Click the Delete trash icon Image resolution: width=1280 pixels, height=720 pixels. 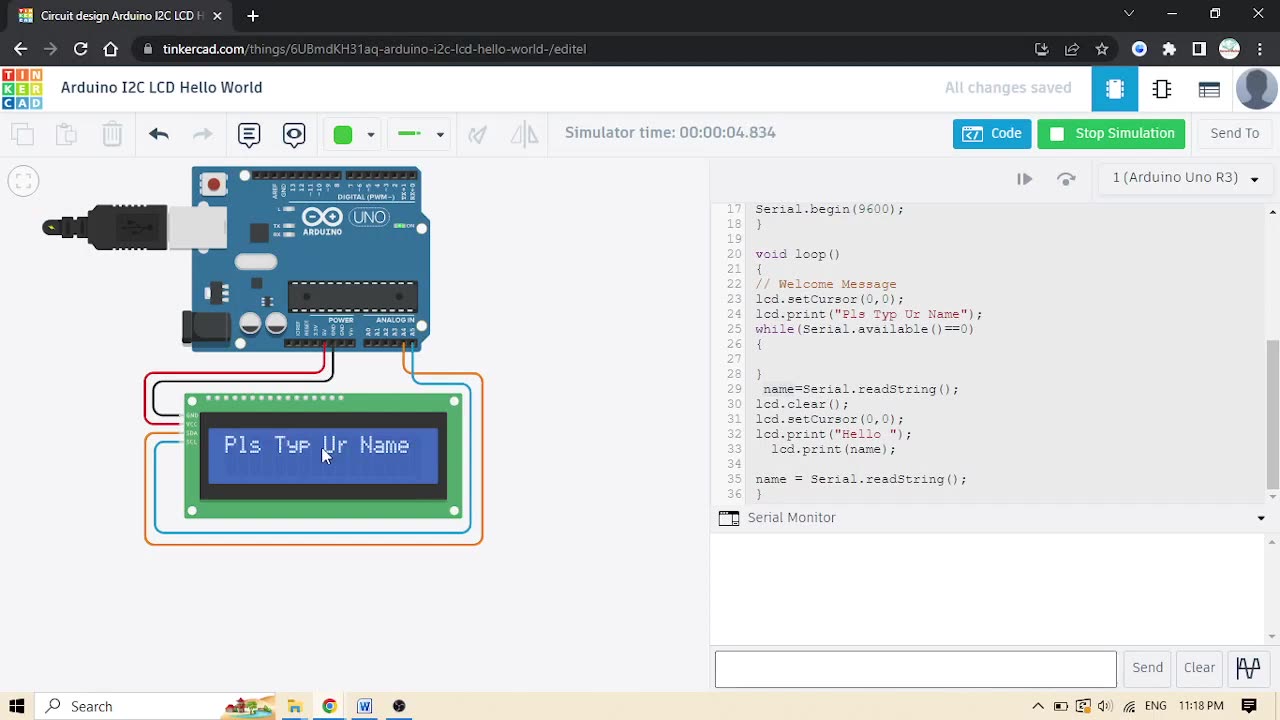click(x=112, y=134)
